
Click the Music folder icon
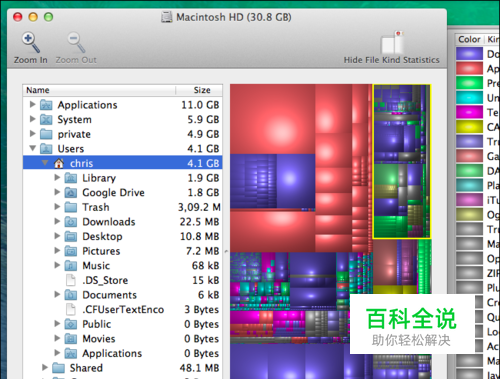click(x=71, y=266)
